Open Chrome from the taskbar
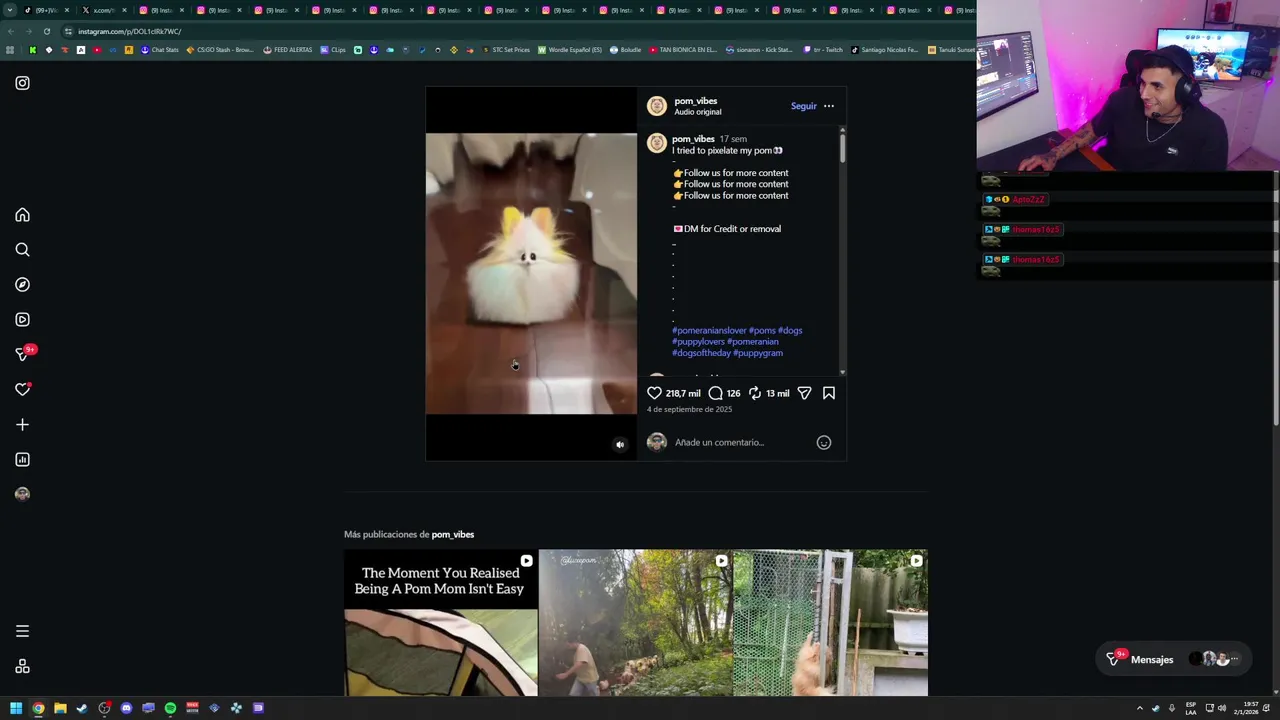Viewport: 1280px width, 720px height. click(38, 708)
